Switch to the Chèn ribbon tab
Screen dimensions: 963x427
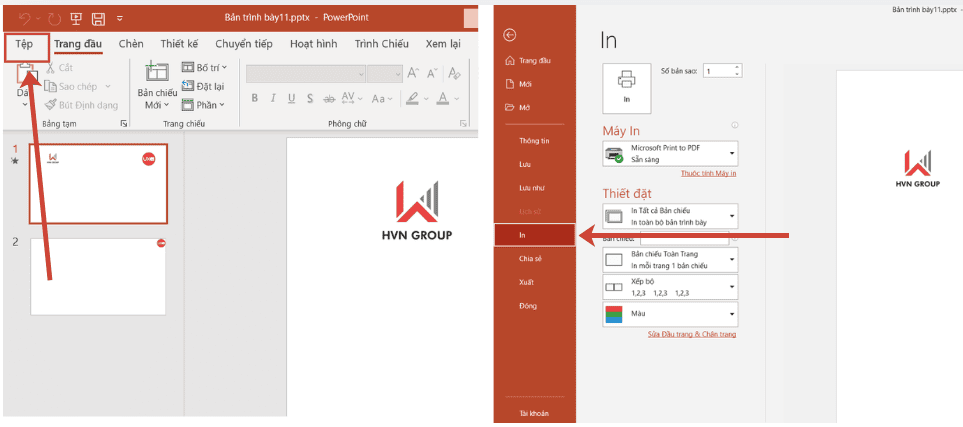(131, 44)
